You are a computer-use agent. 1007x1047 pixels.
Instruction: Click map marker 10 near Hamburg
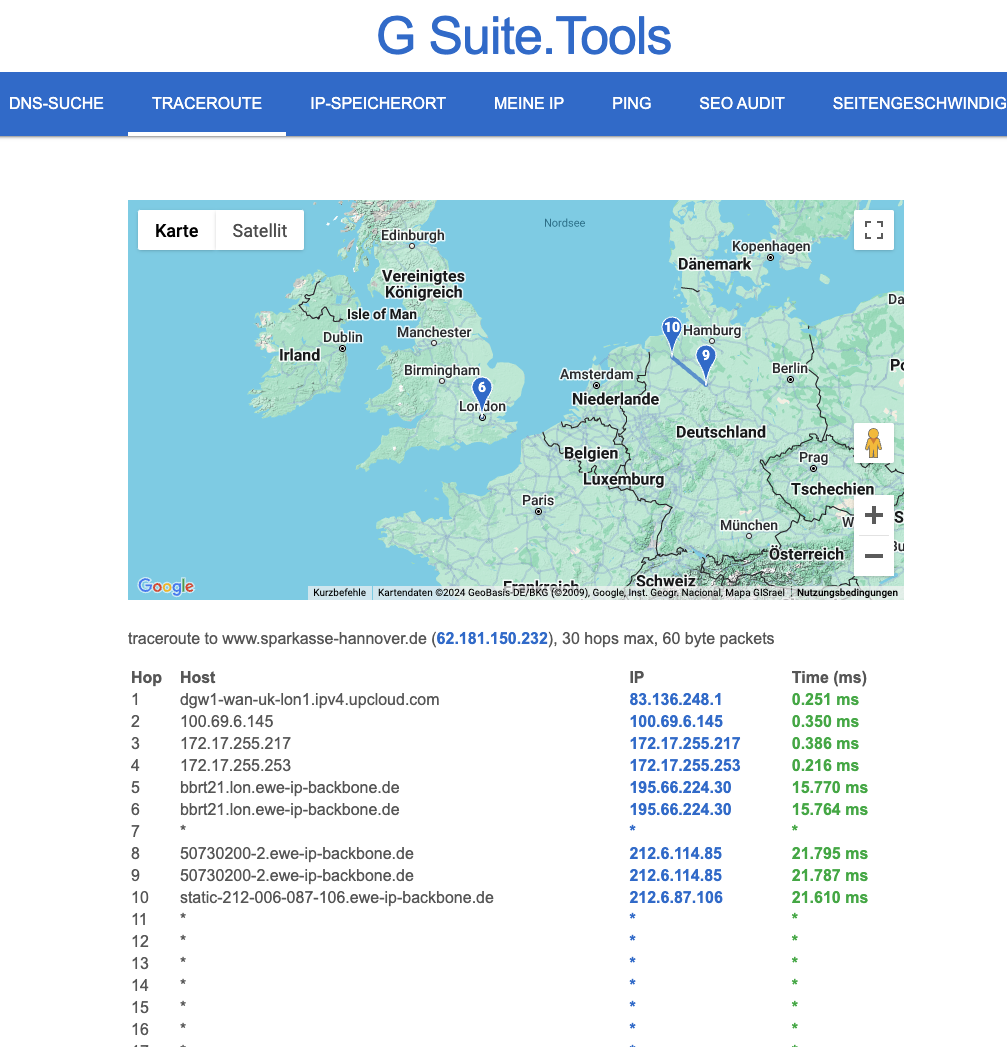coord(672,333)
